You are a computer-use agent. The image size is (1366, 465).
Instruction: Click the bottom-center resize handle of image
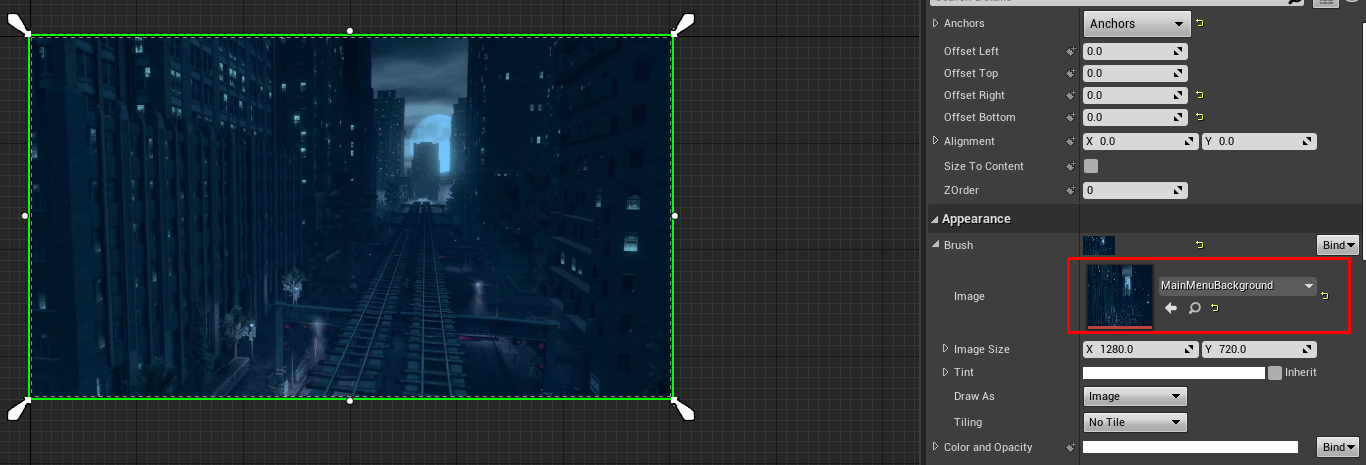(x=350, y=401)
